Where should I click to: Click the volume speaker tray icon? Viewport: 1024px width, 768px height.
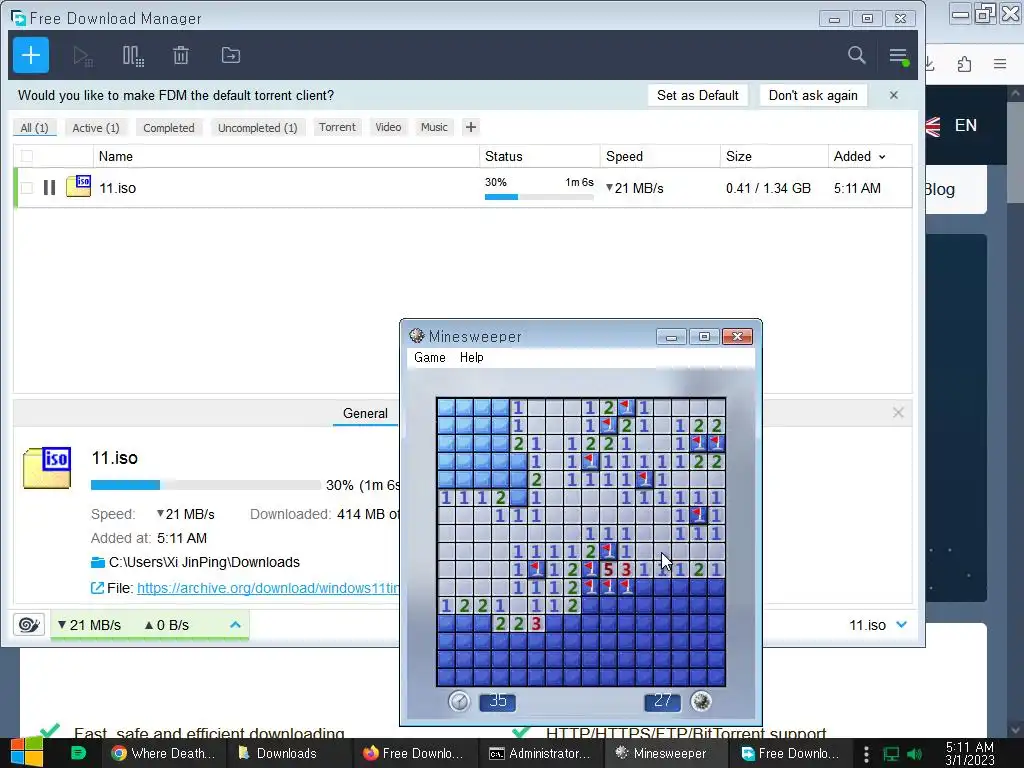tap(915, 754)
